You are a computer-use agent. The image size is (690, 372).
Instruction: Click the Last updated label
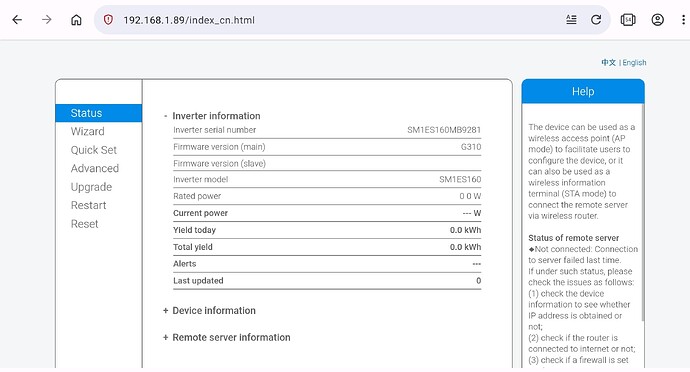click(x=198, y=280)
